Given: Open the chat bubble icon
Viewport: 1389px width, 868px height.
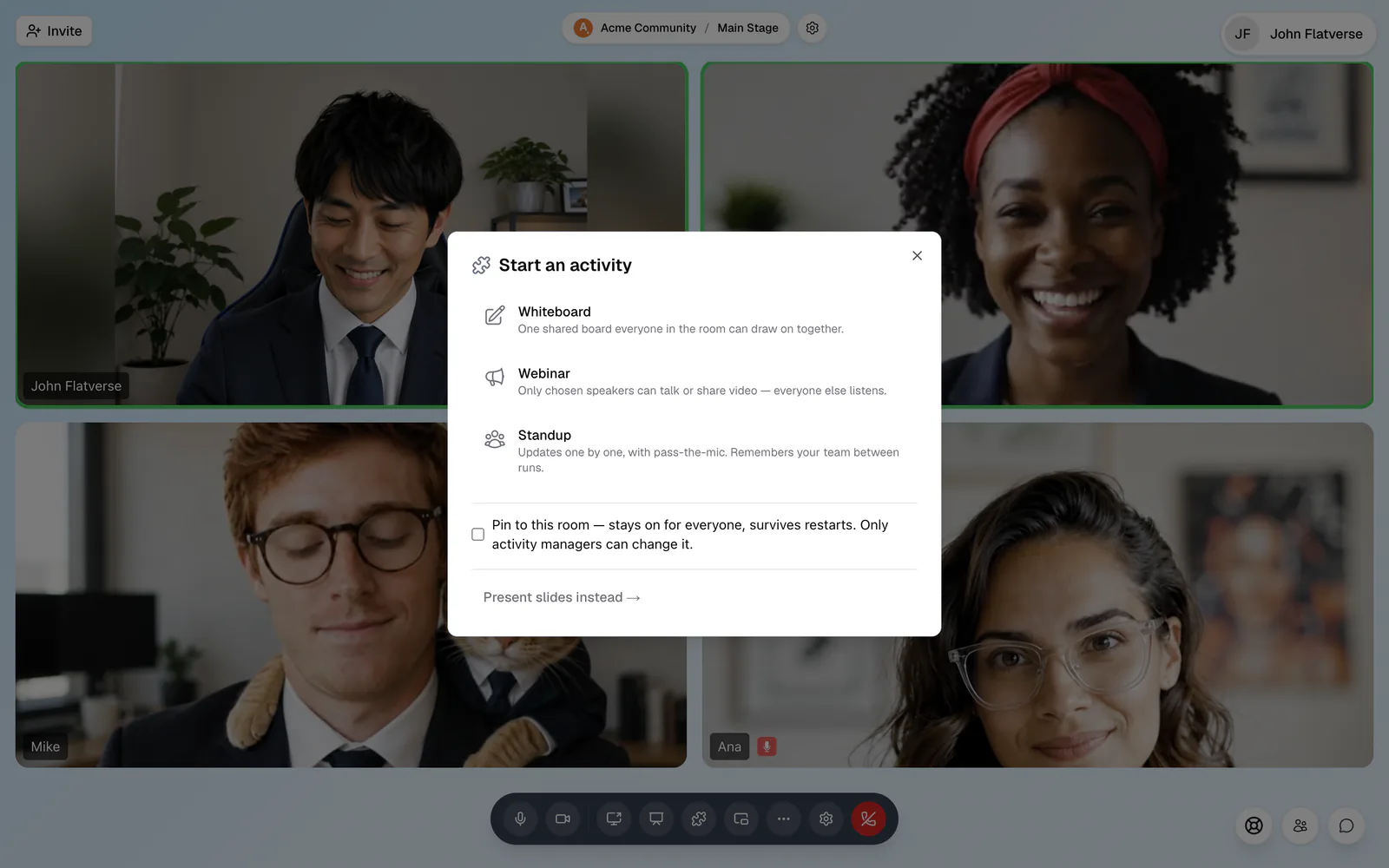Looking at the screenshot, I should [1346, 825].
